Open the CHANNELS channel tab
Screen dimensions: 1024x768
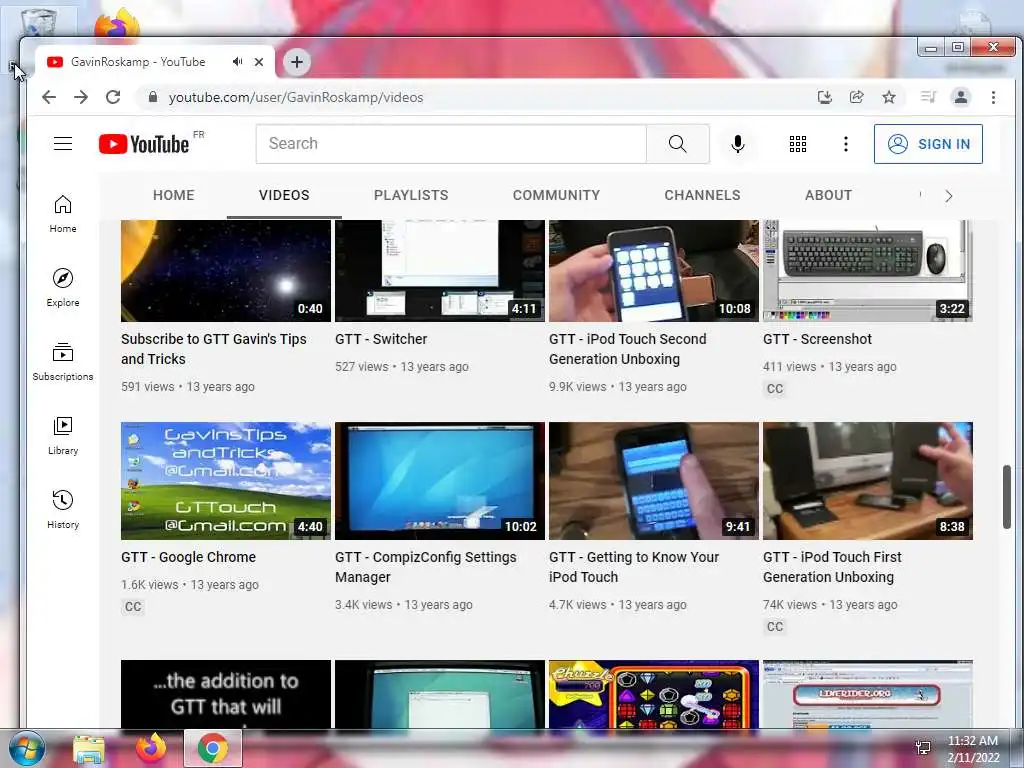tap(703, 195)
